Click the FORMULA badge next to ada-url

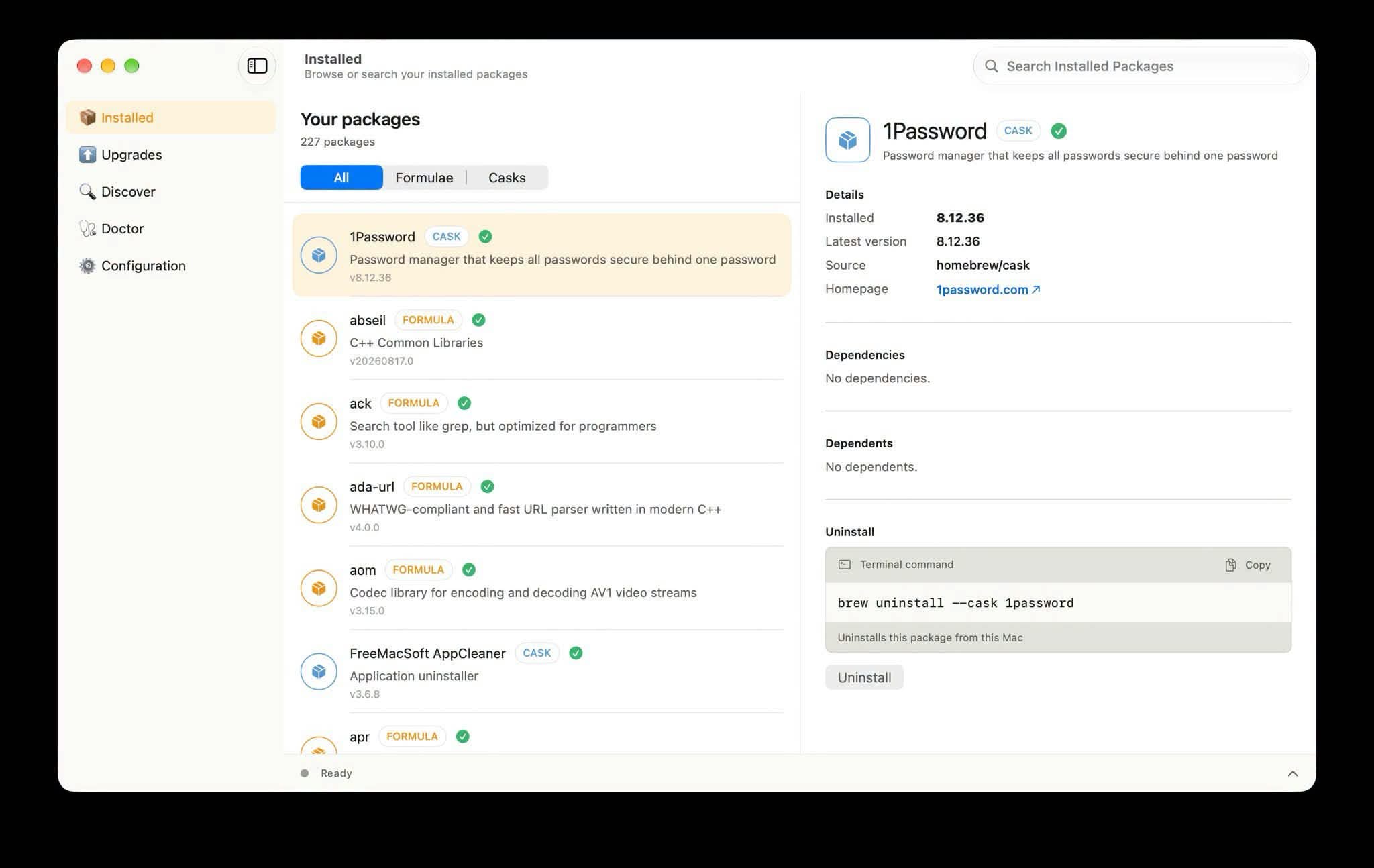(437, 486)
